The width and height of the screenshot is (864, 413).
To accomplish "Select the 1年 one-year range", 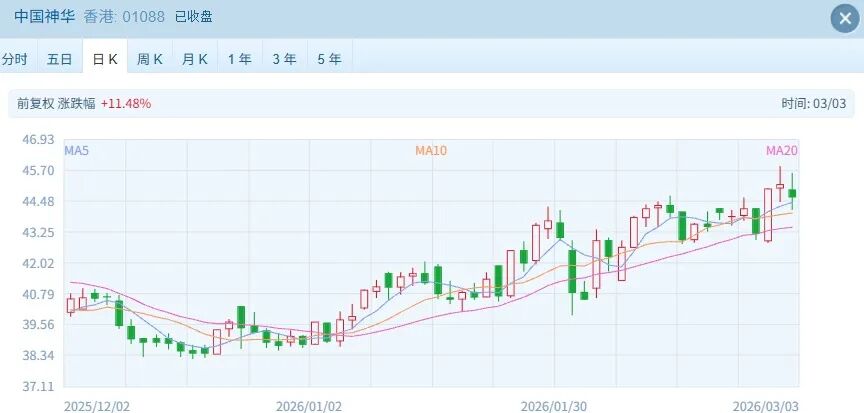I will [x=240, y=59].
